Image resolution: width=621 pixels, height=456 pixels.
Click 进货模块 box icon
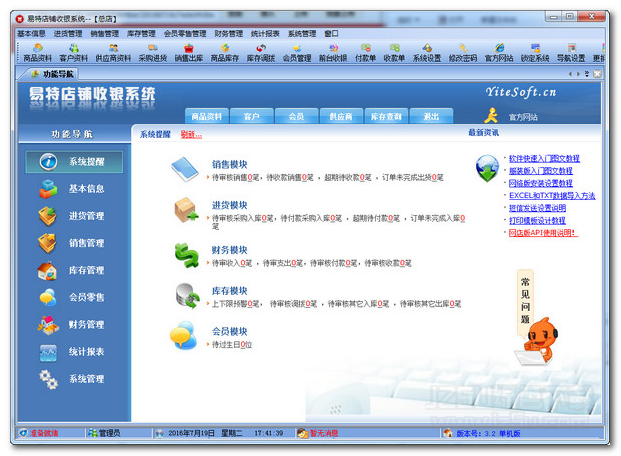[186, 210]
